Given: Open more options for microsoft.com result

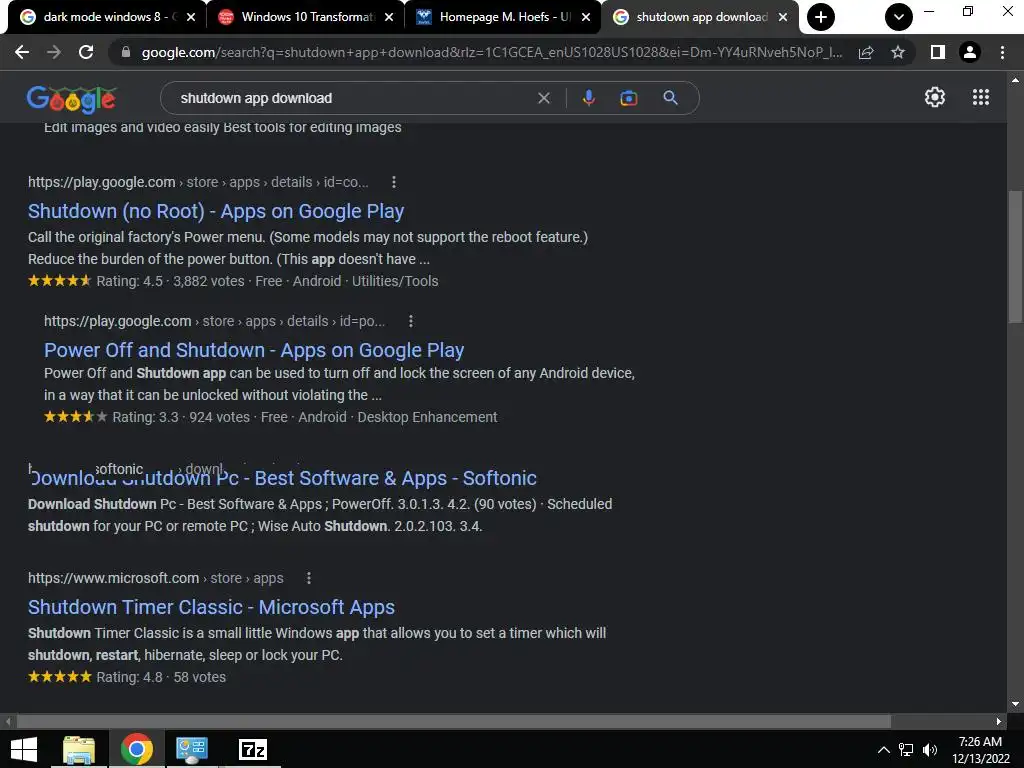Looking at the screenshot, I should point(308,579).
